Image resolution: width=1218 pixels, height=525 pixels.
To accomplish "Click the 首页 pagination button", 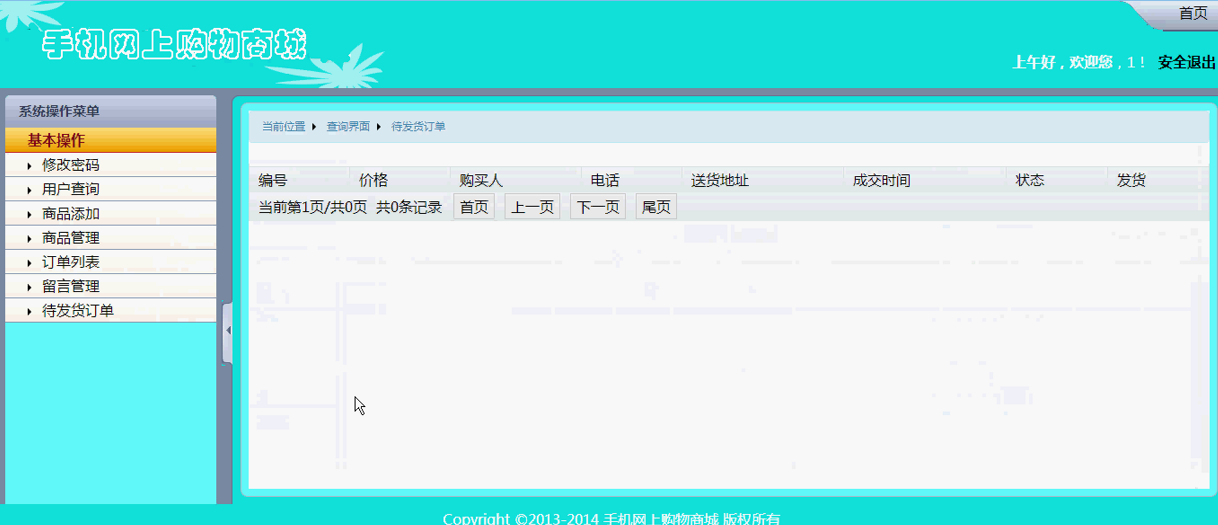I will click(474, 207).
